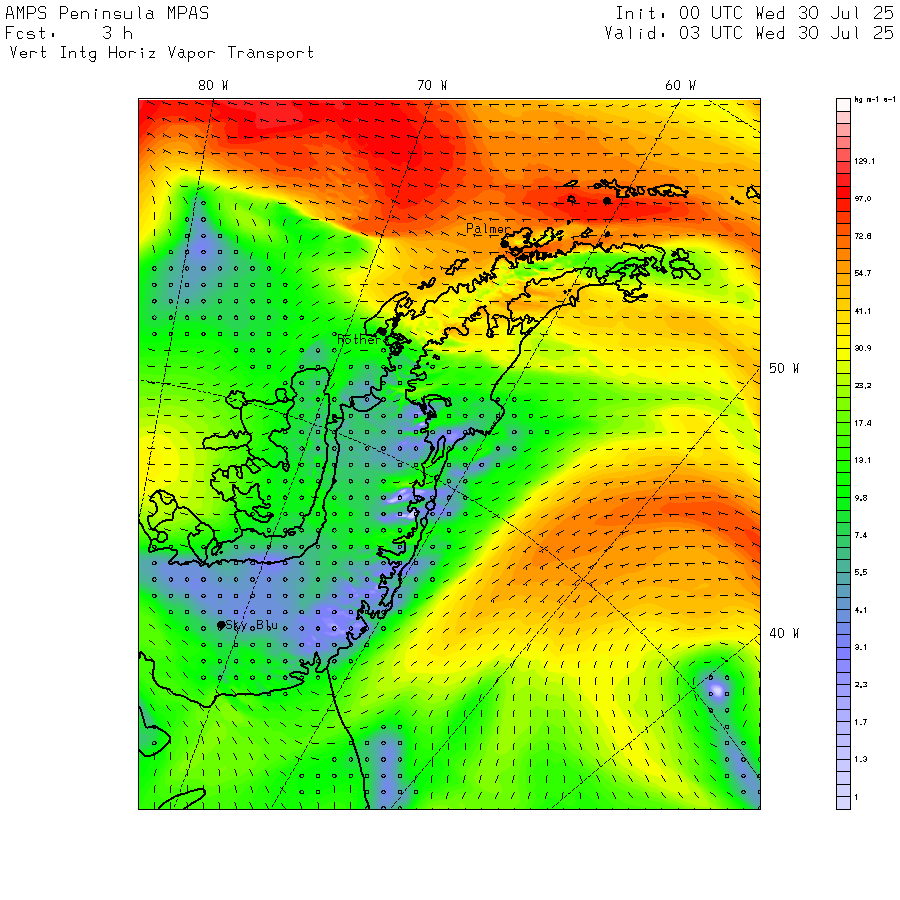Click the 5.5 color bar value
The width and height of the screenshot is (900, 900).
861,573
